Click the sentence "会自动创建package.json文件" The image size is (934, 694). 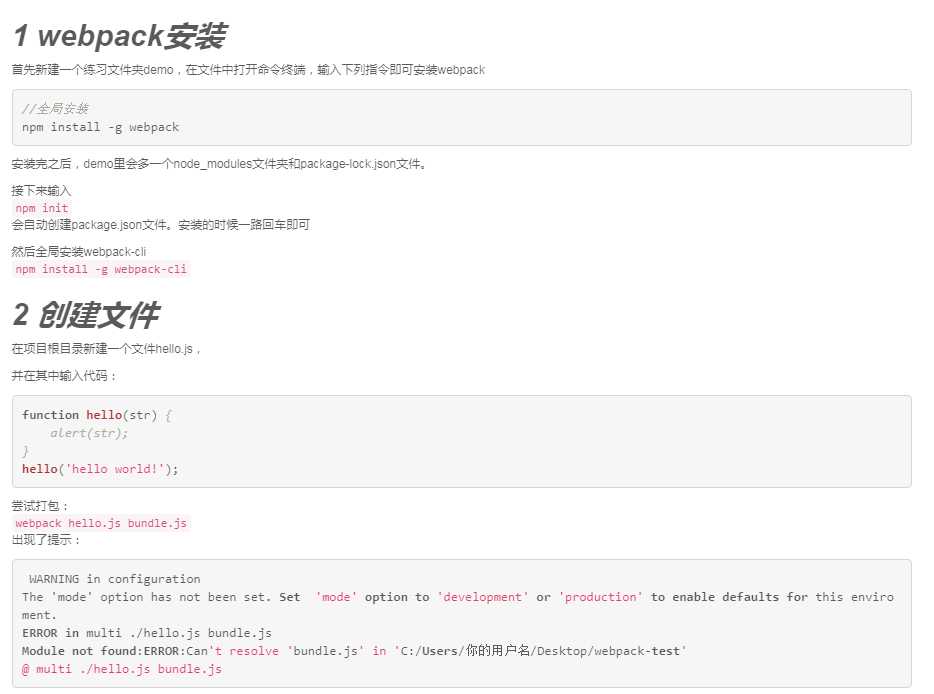click(x=160, y=225)
